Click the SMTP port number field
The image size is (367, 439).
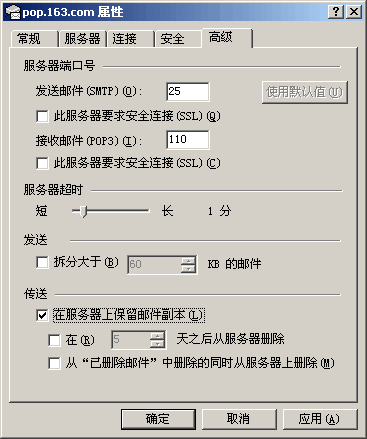pyautogui.click(x=188, y=91)
